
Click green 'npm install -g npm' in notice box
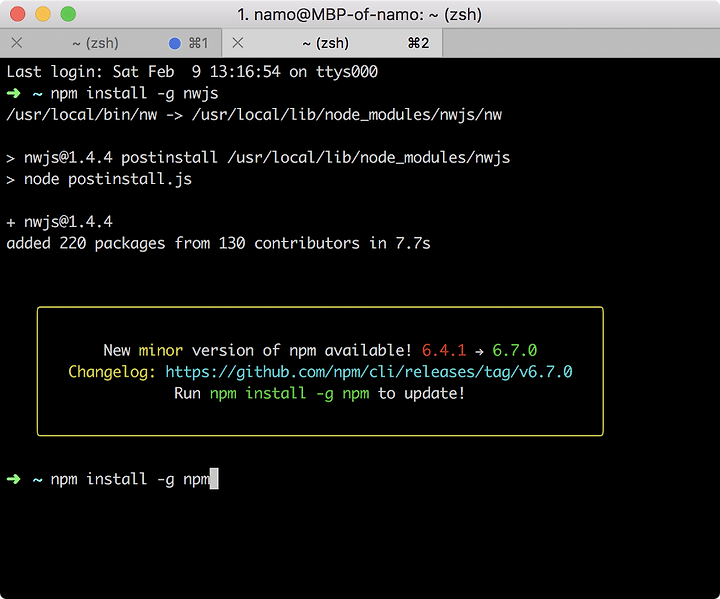pos(289,393)
